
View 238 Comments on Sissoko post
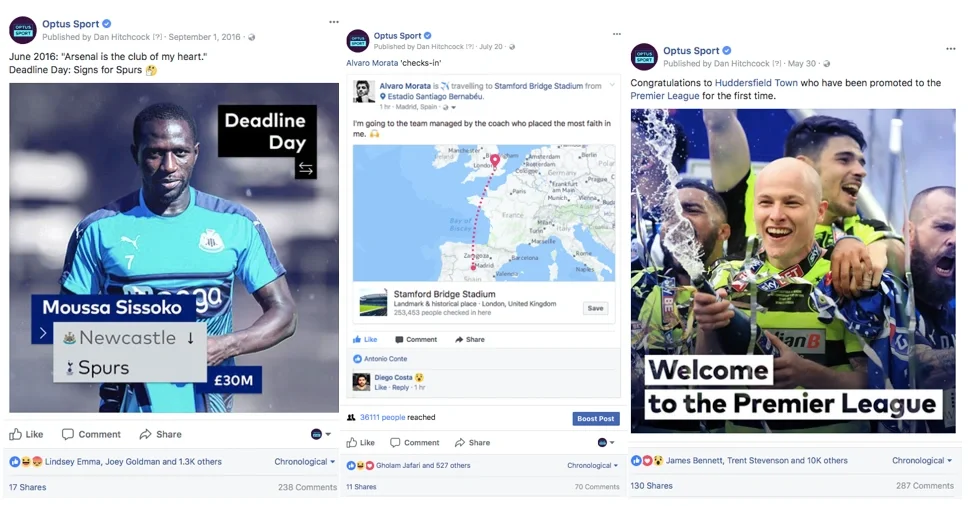coord(307,487)
